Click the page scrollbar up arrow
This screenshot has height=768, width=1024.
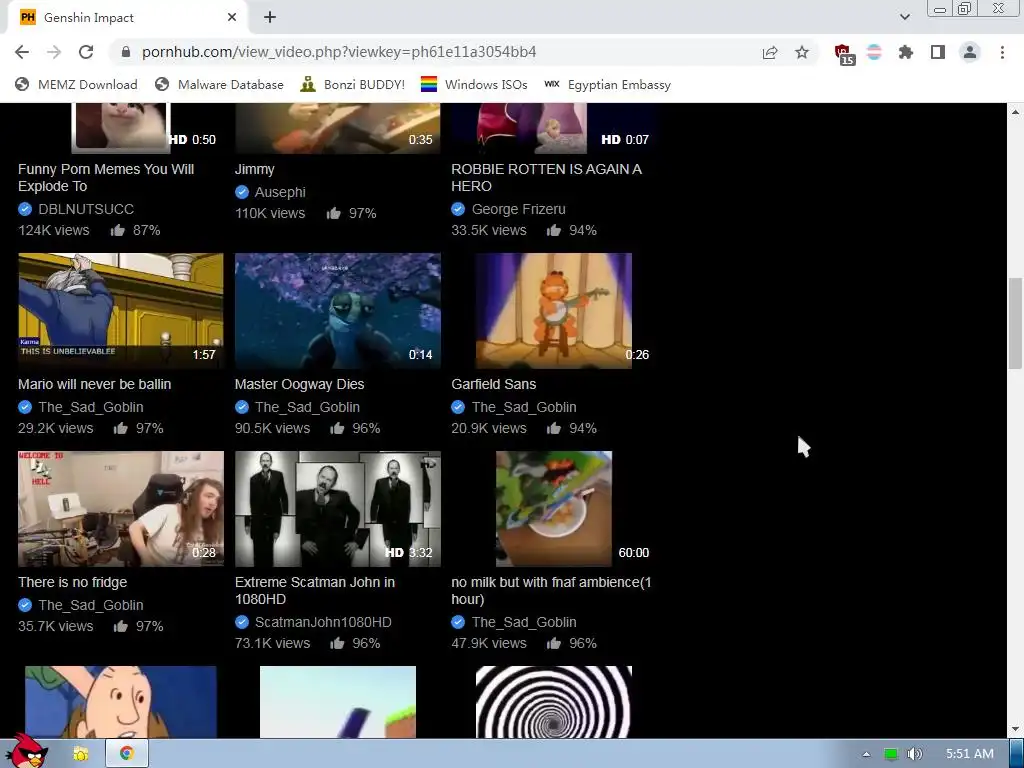pos(1016,112)
